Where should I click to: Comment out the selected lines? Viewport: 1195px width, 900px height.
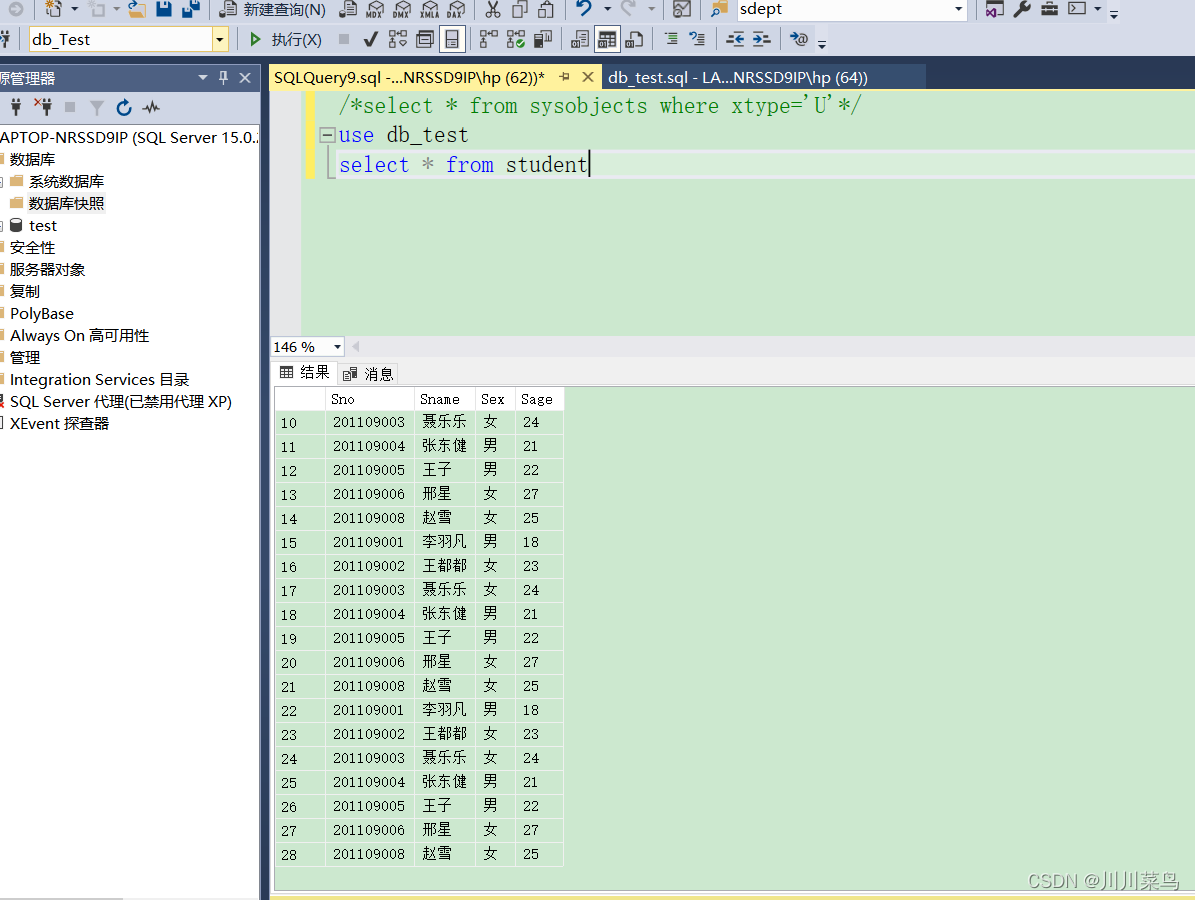click(671, 40)
